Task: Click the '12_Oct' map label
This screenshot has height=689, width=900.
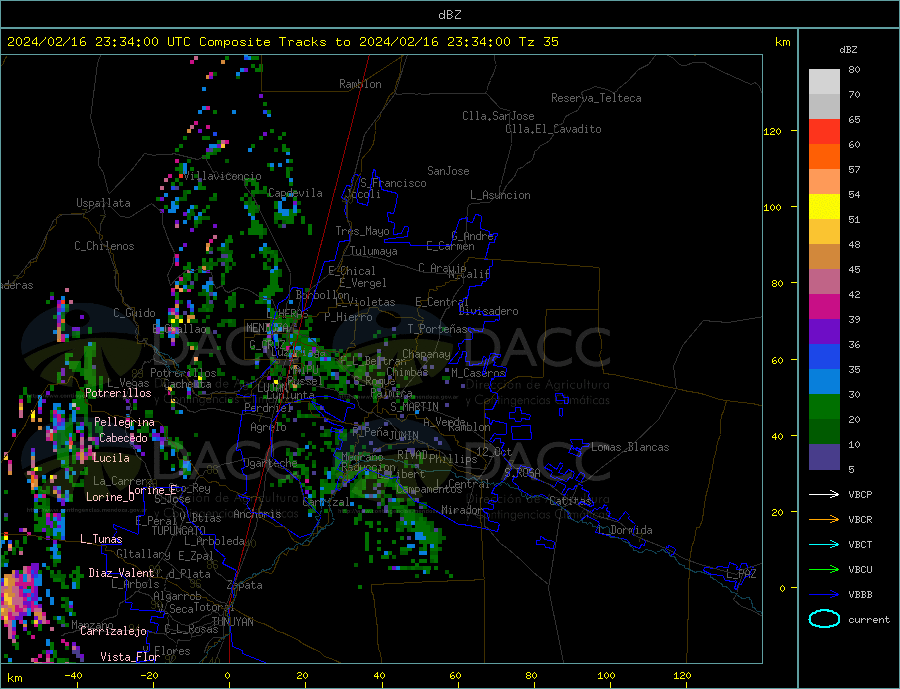Action: [494, 452]
